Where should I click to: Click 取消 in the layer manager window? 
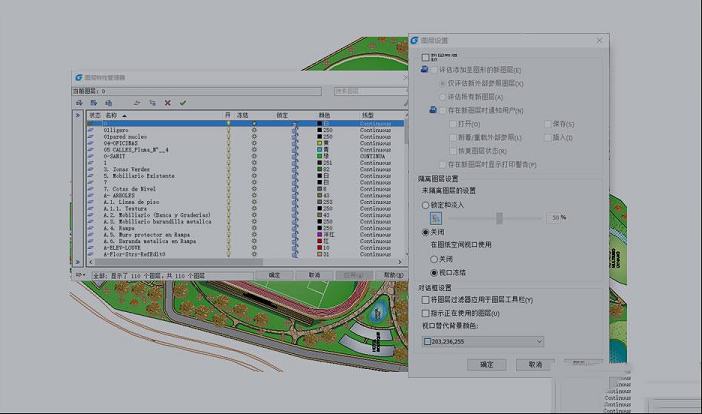[314, 275]
